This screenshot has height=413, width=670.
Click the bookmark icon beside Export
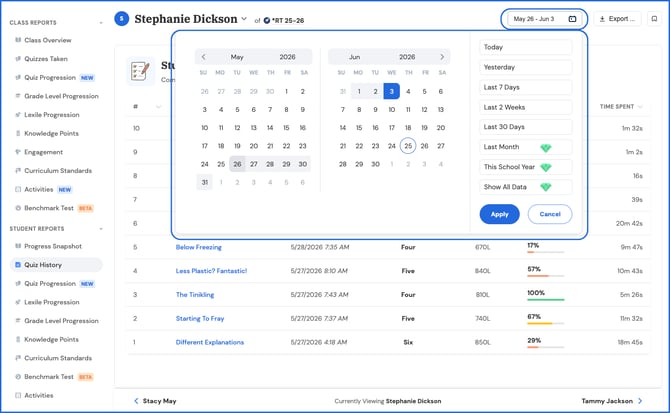[x=654, y=19]
